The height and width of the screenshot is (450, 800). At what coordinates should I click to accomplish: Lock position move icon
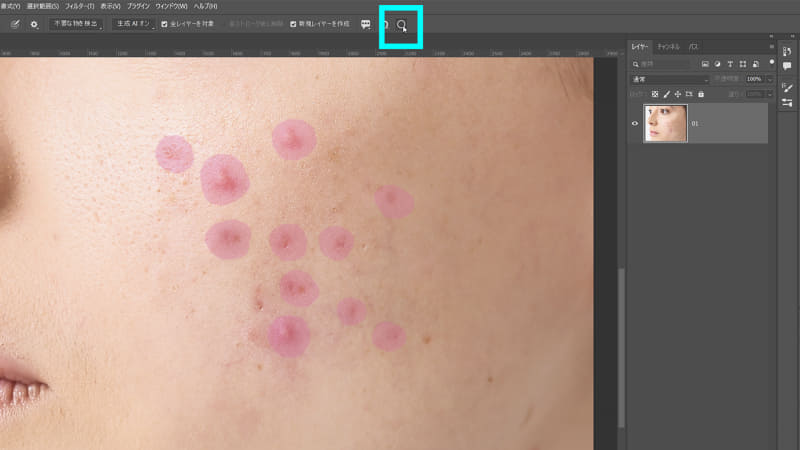[x=678, y=94]
